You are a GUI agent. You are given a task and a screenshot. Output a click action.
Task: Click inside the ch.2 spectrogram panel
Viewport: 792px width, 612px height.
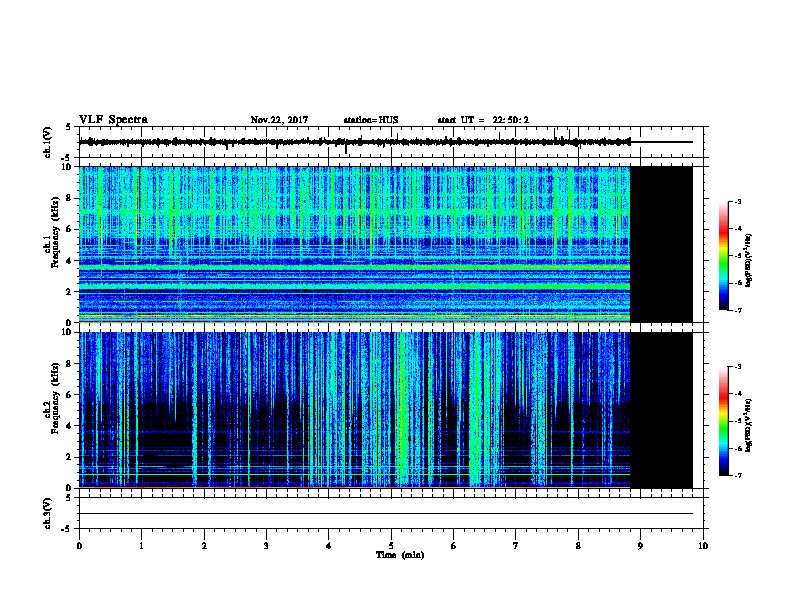point(355,410)
